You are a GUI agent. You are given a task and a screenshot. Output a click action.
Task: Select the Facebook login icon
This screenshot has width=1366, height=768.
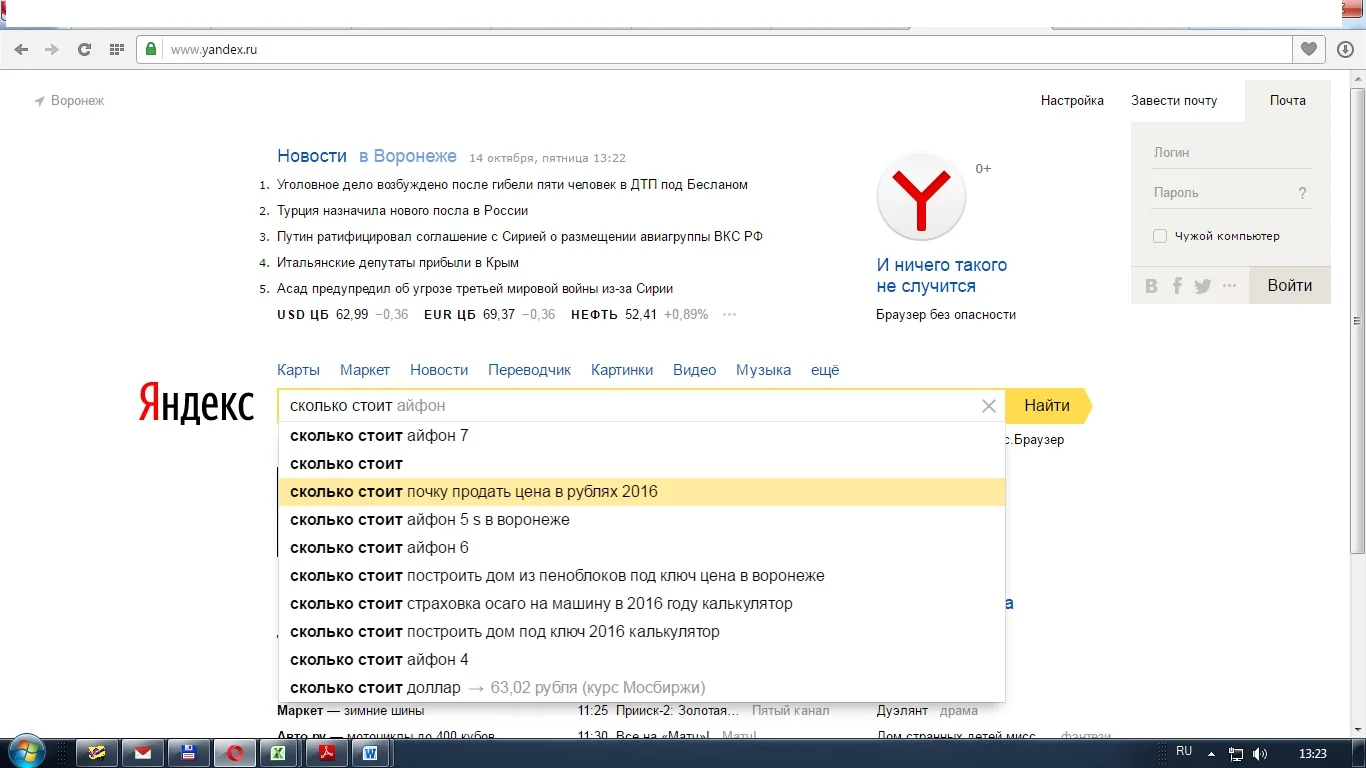1177,285
